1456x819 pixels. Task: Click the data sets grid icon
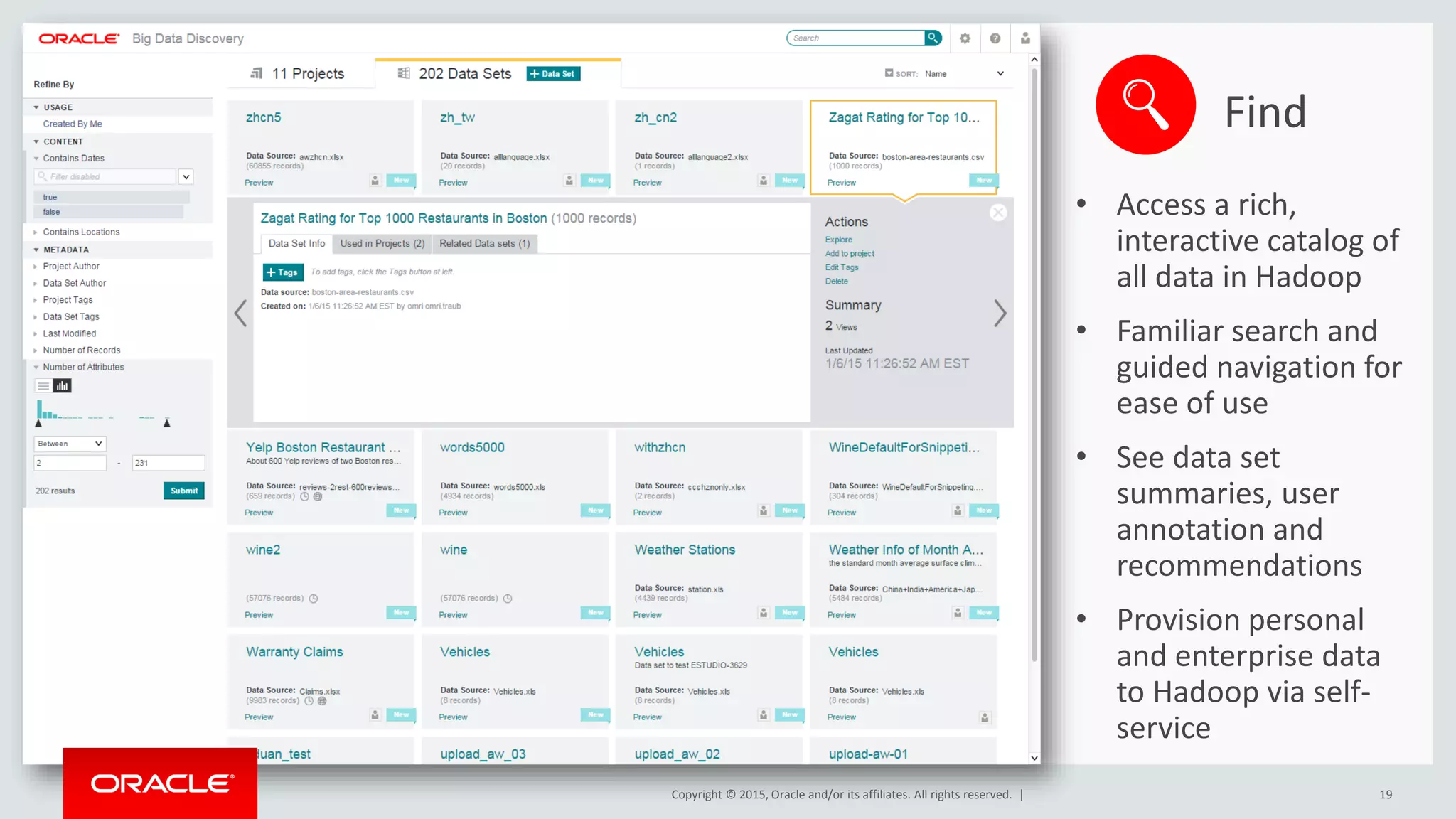tap(404, 73)
